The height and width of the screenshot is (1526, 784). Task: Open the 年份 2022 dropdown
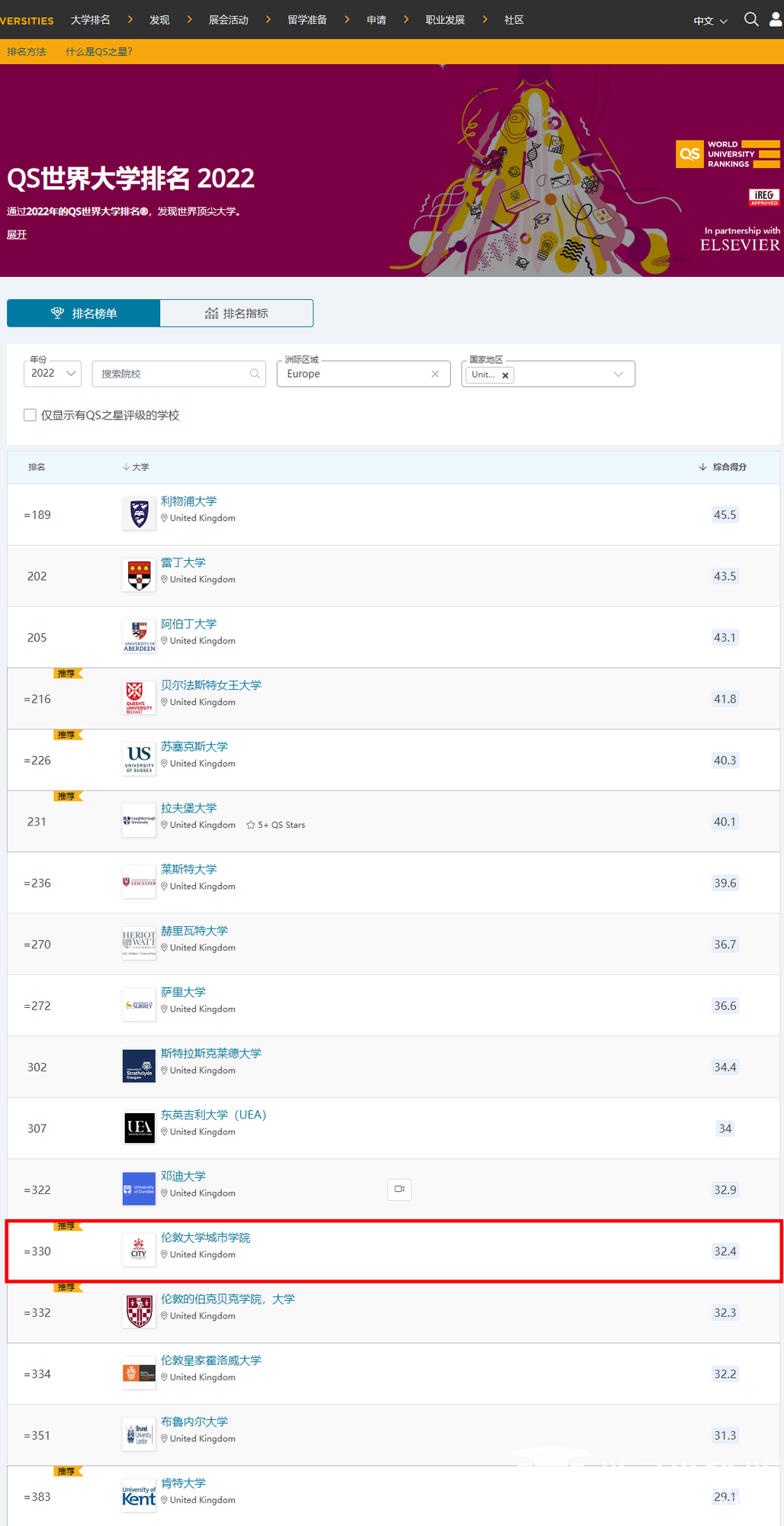(x=53, y=374)
